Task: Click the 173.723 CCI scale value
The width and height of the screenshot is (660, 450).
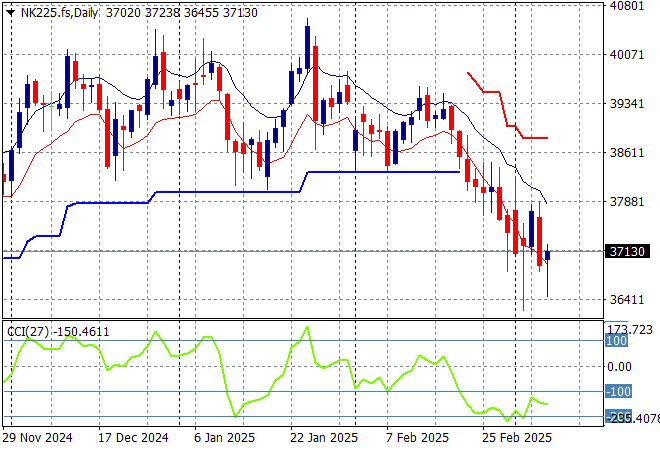Action: 629,330
